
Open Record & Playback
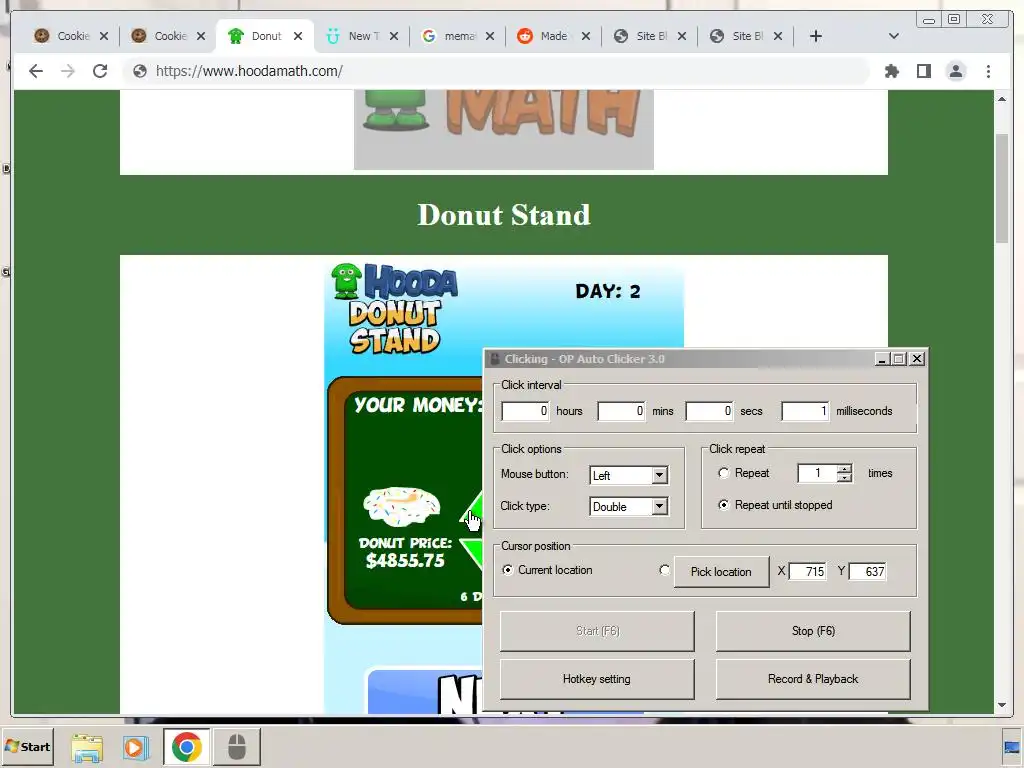click(x=813, y=679)
